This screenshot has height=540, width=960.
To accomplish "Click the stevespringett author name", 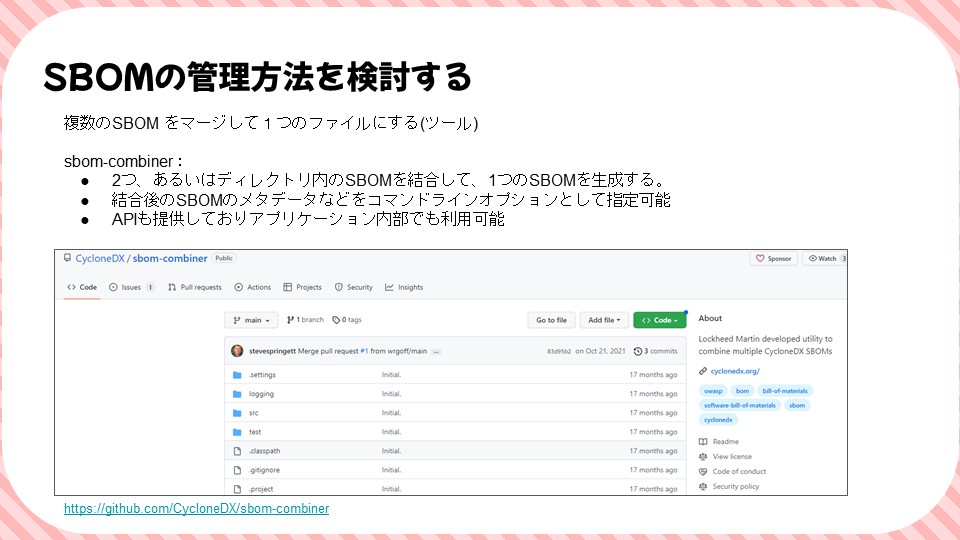I will pyautogui.click(x=272, y=351).
